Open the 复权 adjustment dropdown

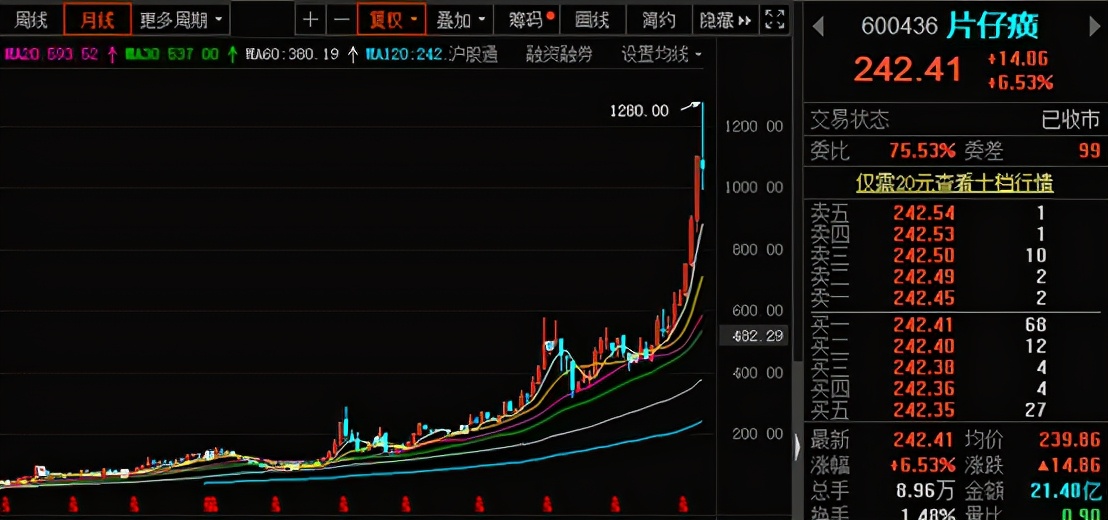pos(391,20)
